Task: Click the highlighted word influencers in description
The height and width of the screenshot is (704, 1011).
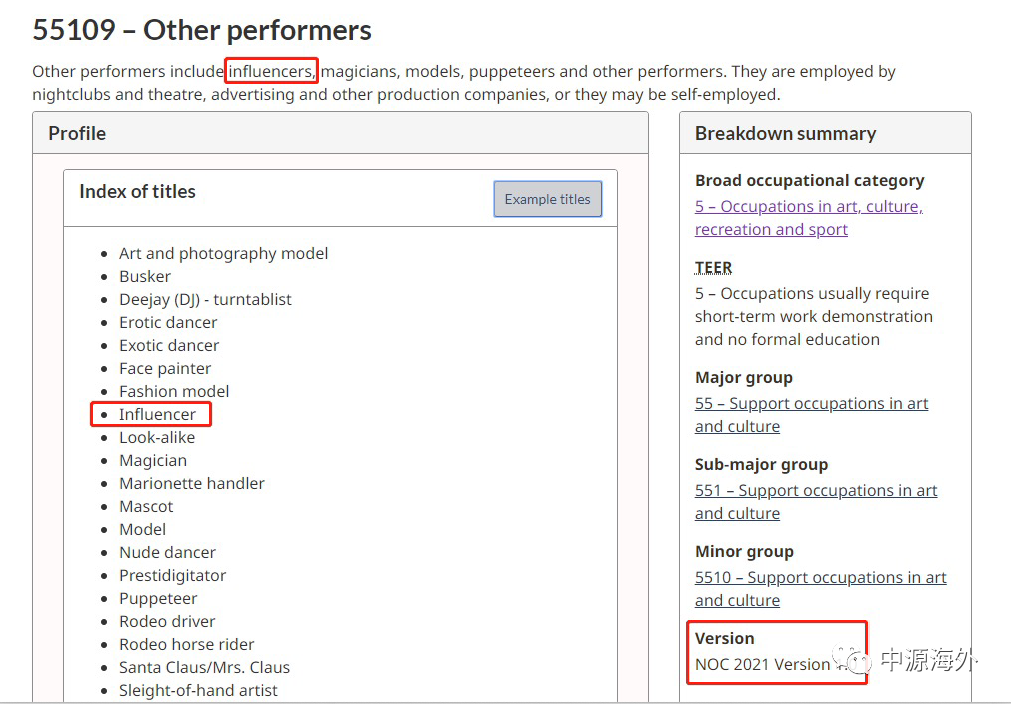Action: [x=271, y=71]
